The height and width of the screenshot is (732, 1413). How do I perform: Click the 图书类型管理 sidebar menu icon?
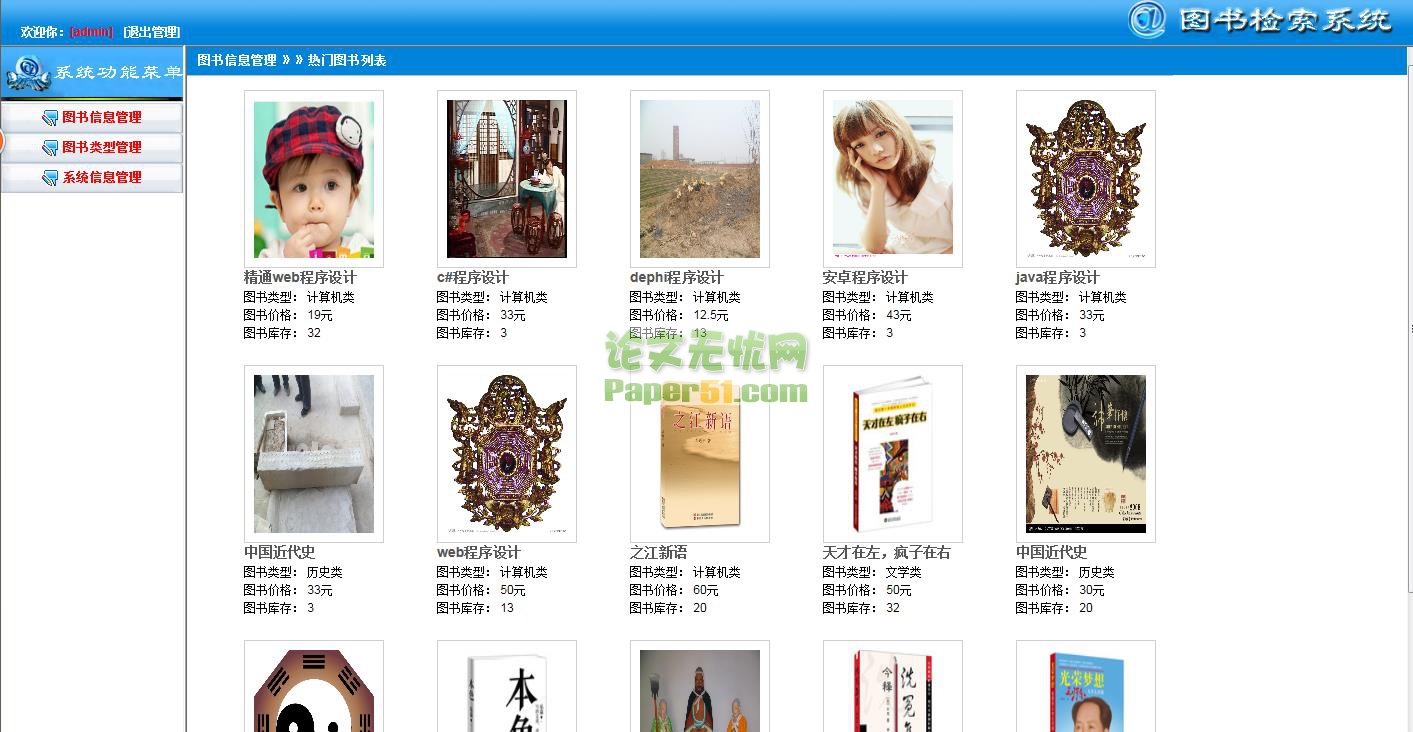50,148
